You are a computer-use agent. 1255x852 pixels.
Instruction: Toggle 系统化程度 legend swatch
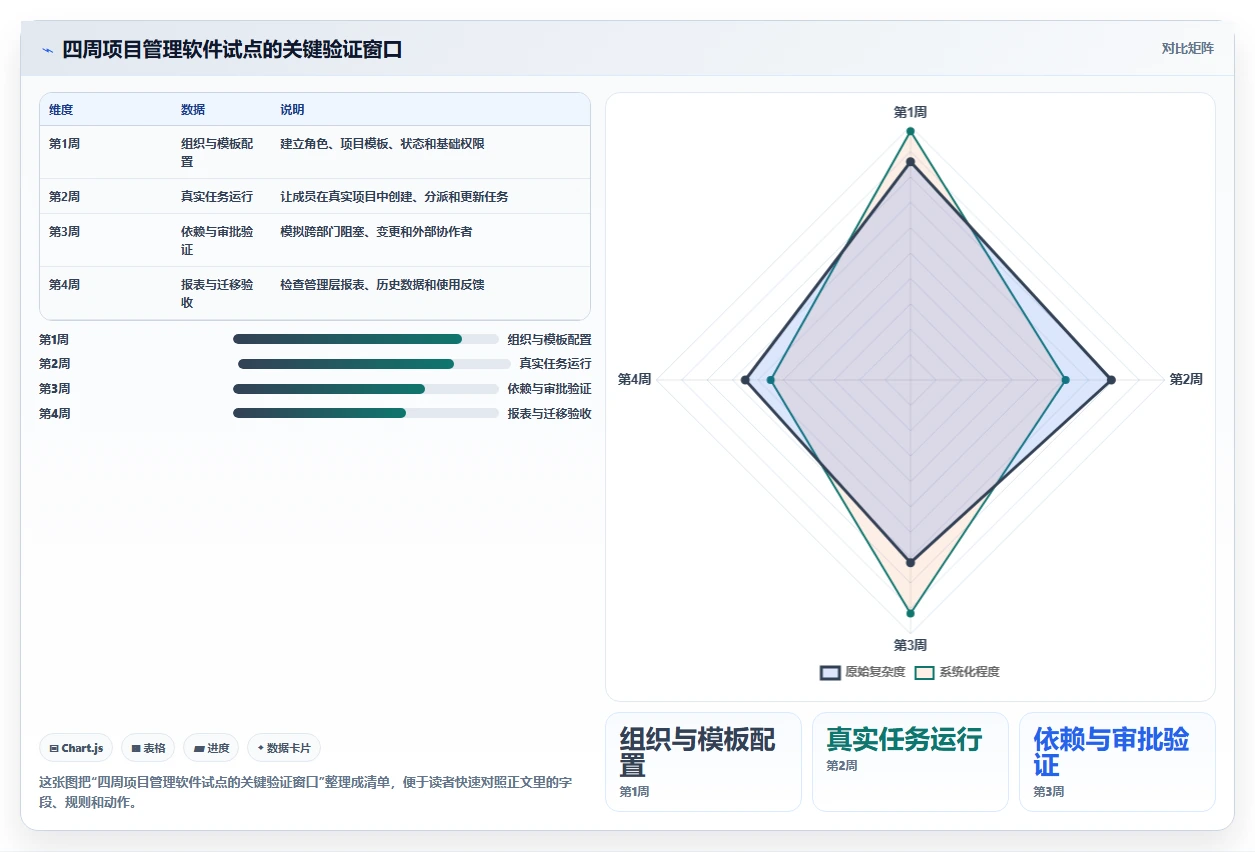coord(925,672)
